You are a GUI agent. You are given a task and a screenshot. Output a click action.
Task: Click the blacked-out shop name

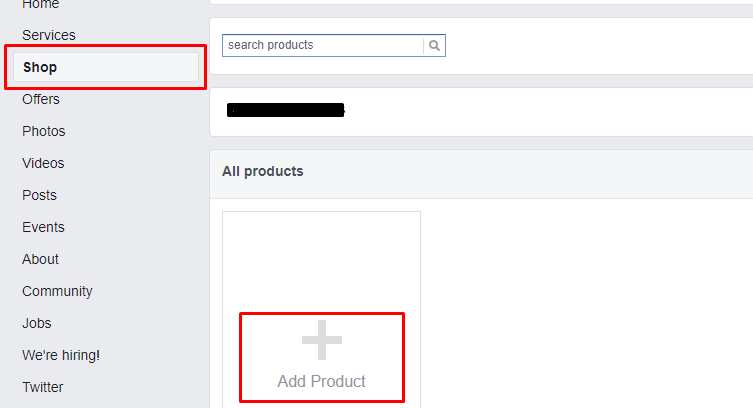pyautogui.click(x=286, y=110)
